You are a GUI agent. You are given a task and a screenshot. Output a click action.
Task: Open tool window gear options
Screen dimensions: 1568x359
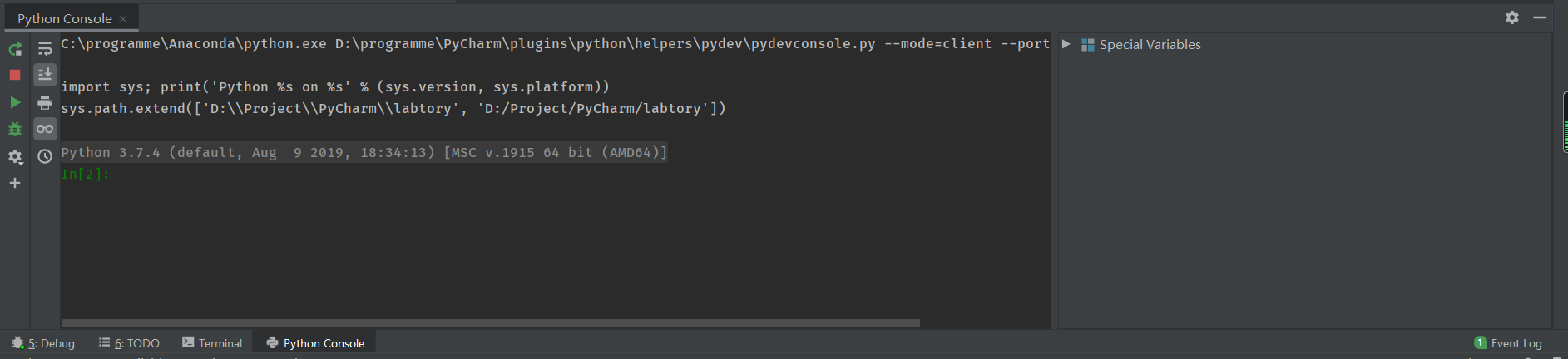point(1512,17)
